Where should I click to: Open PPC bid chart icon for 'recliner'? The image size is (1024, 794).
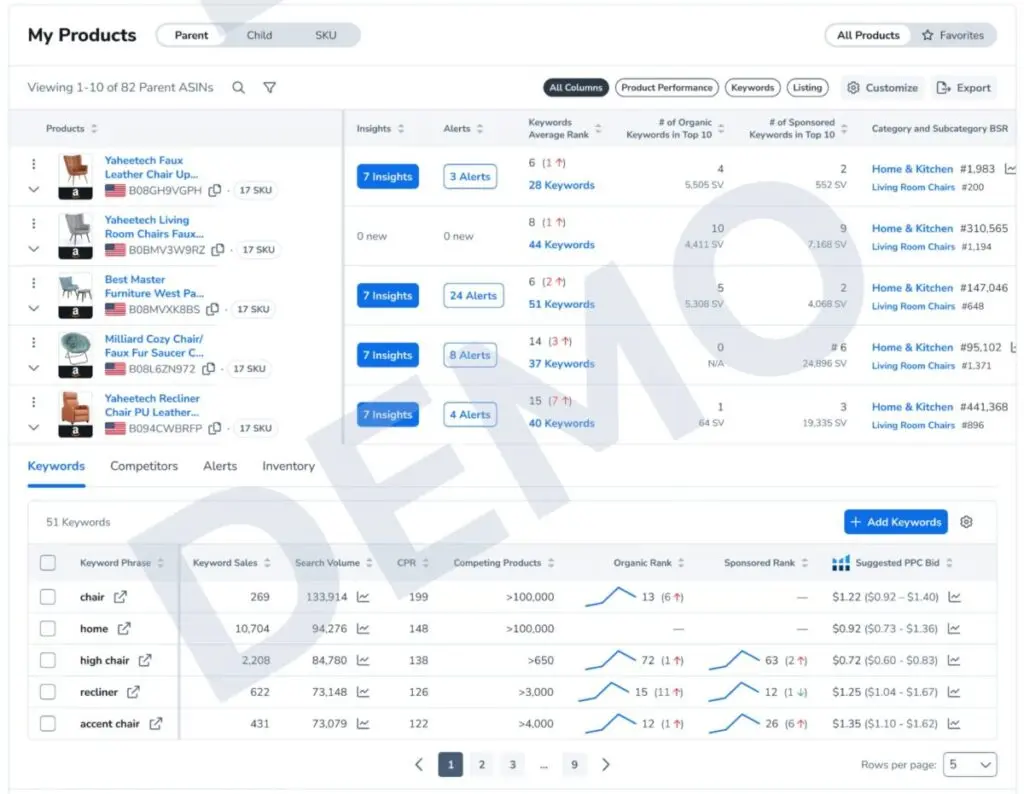tap(955, 692)
